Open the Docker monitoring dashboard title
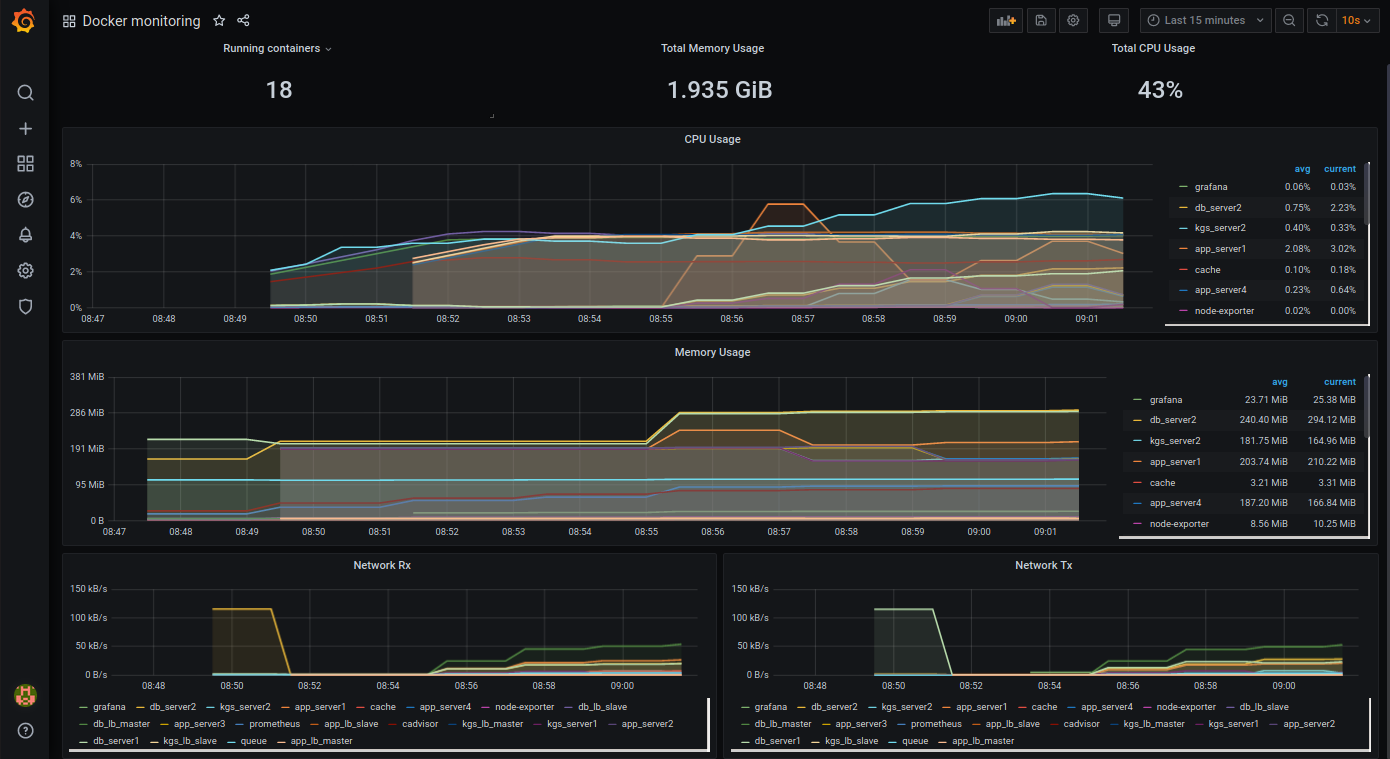 (141, 21)
